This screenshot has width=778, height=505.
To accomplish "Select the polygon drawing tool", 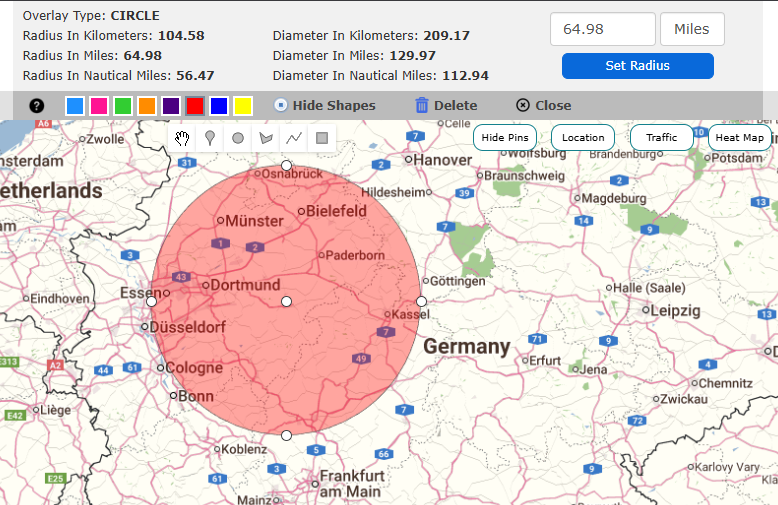I will pyautogui.click(x=266, y=138).
